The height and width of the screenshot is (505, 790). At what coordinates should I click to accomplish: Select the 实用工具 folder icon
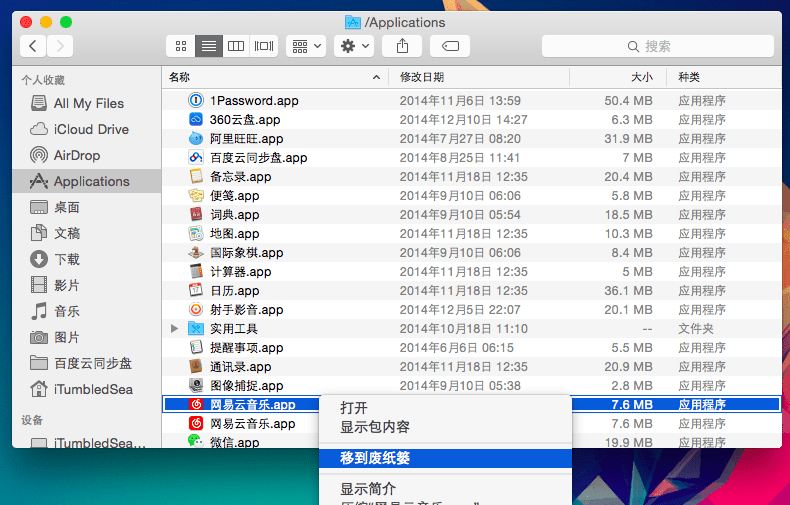[x=195, y=329]
